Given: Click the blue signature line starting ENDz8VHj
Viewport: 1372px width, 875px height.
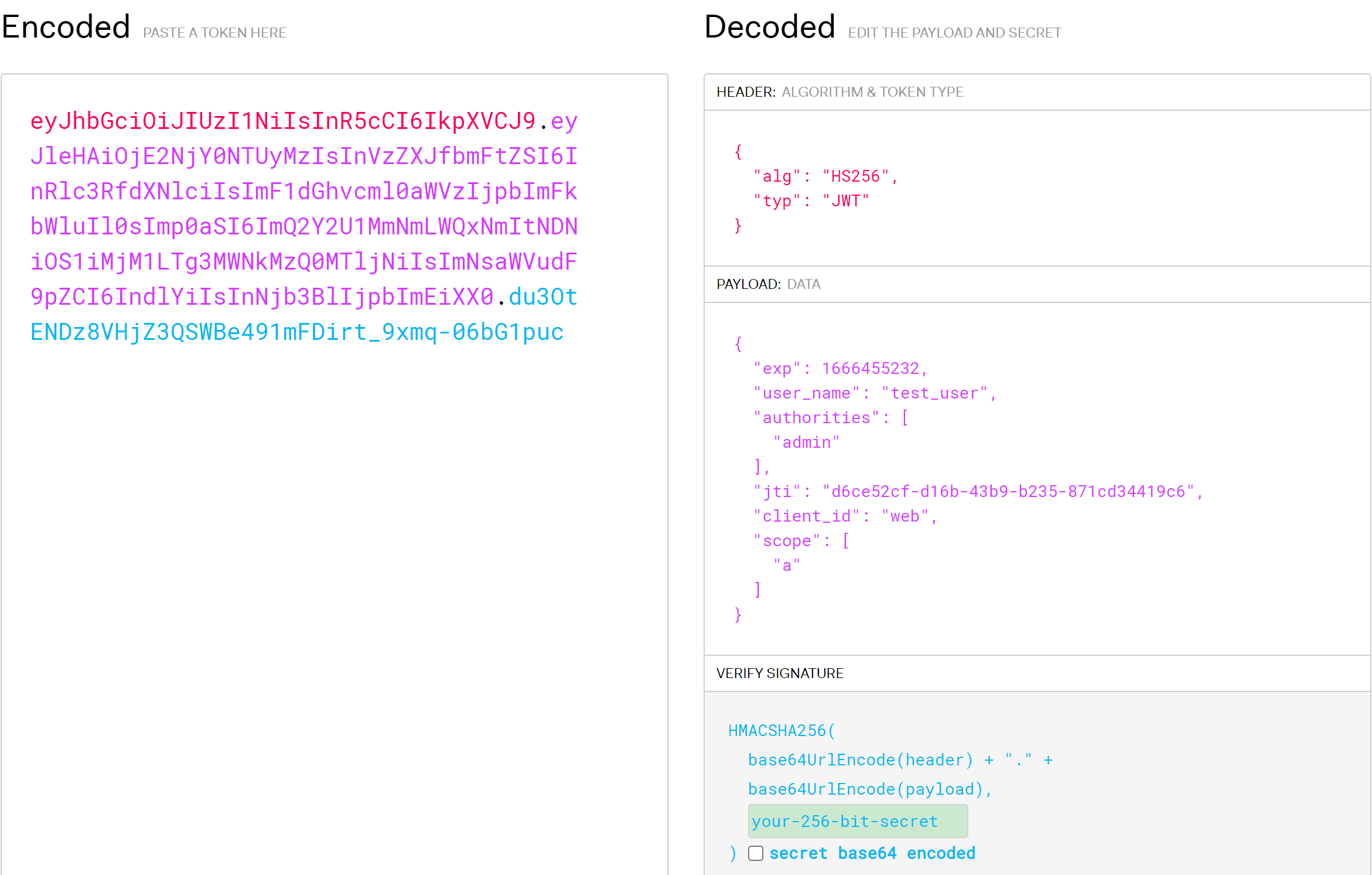Looking at the screenshot, I should click(x=297, y=332).
